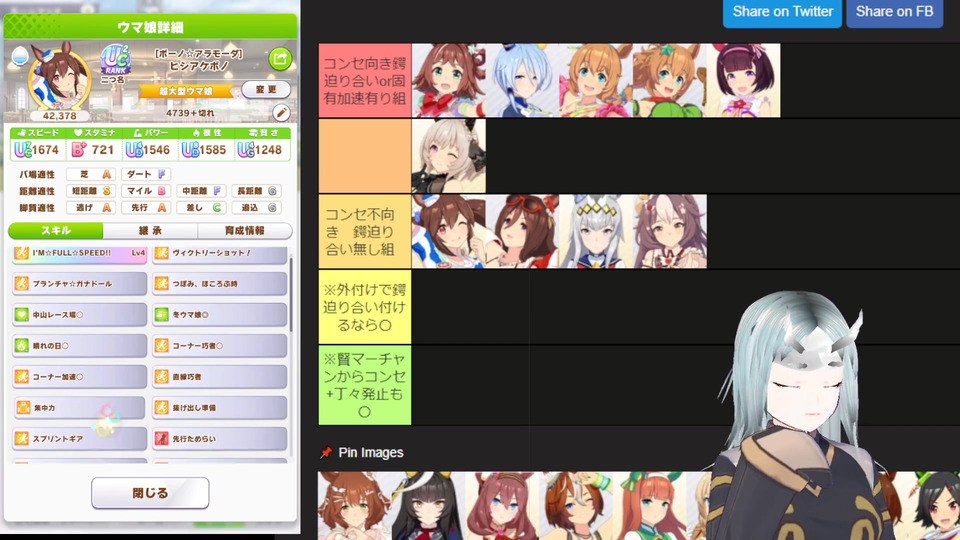Screen dimensions: 960x540
Task: Click the egg-shaped icon beside the character portrait
Action: [x=20, y=57]
